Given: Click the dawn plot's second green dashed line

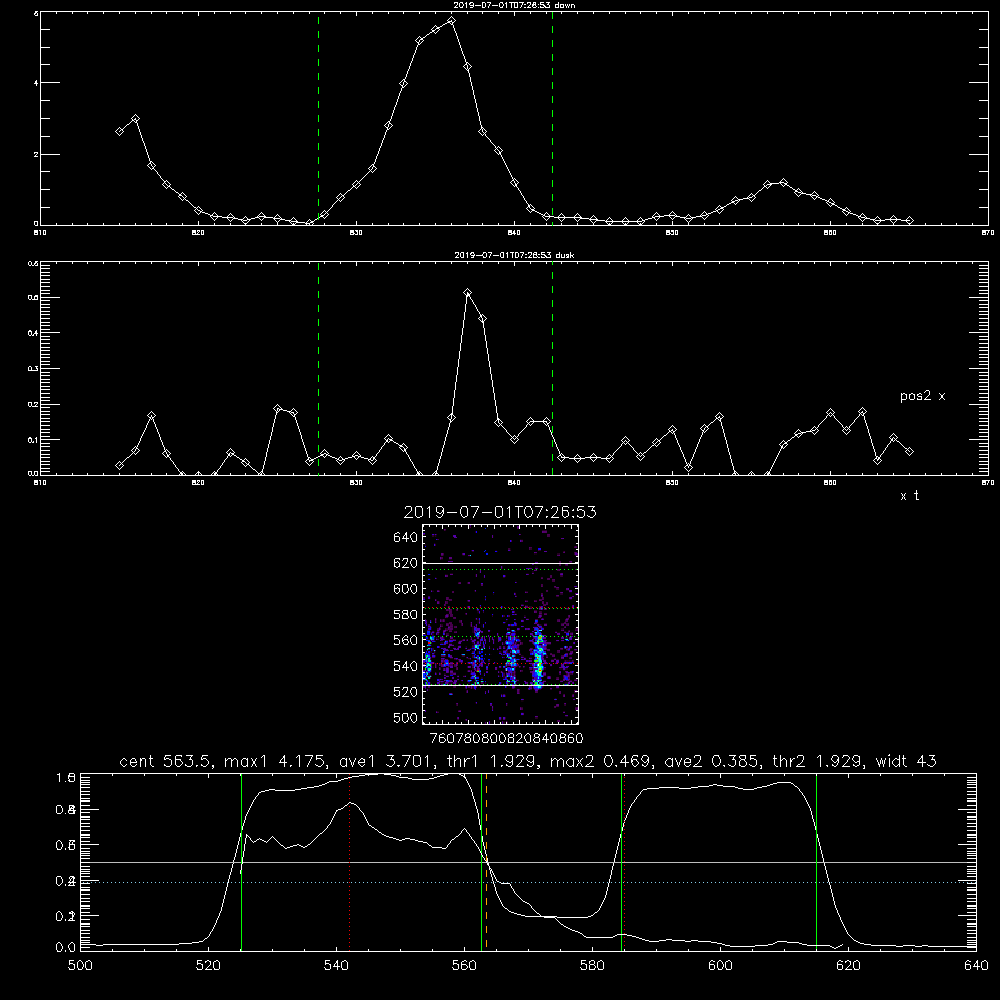Looking at the screenshot, I should click(552, 118).
